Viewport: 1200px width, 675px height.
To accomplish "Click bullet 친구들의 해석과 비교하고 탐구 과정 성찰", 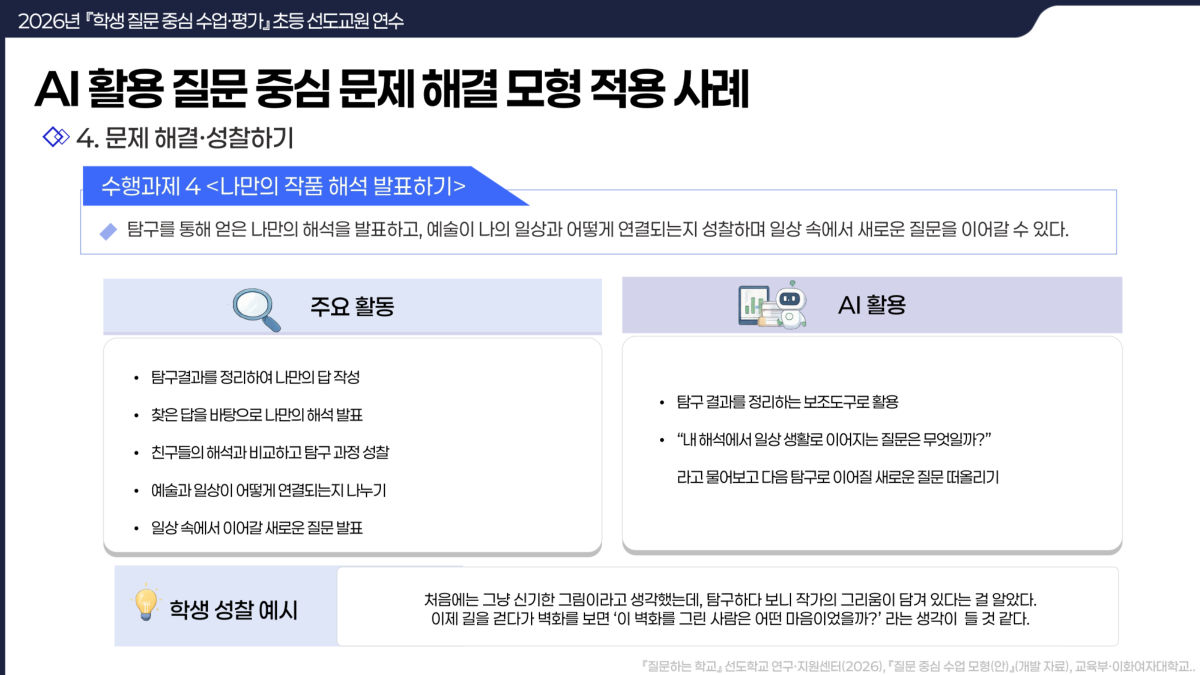I will 269,452.
